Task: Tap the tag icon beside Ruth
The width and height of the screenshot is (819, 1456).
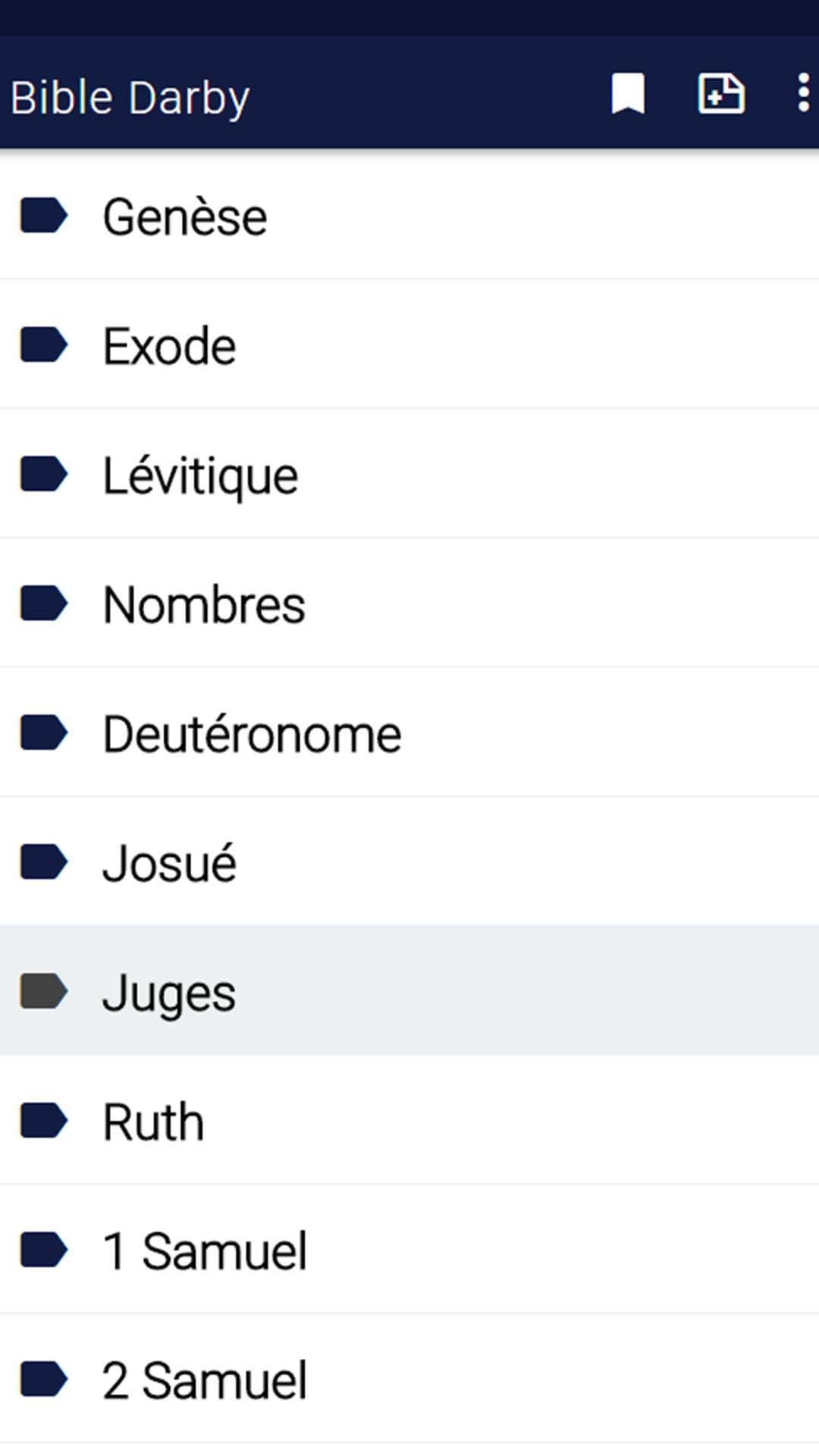Action: pos(44,1121)
